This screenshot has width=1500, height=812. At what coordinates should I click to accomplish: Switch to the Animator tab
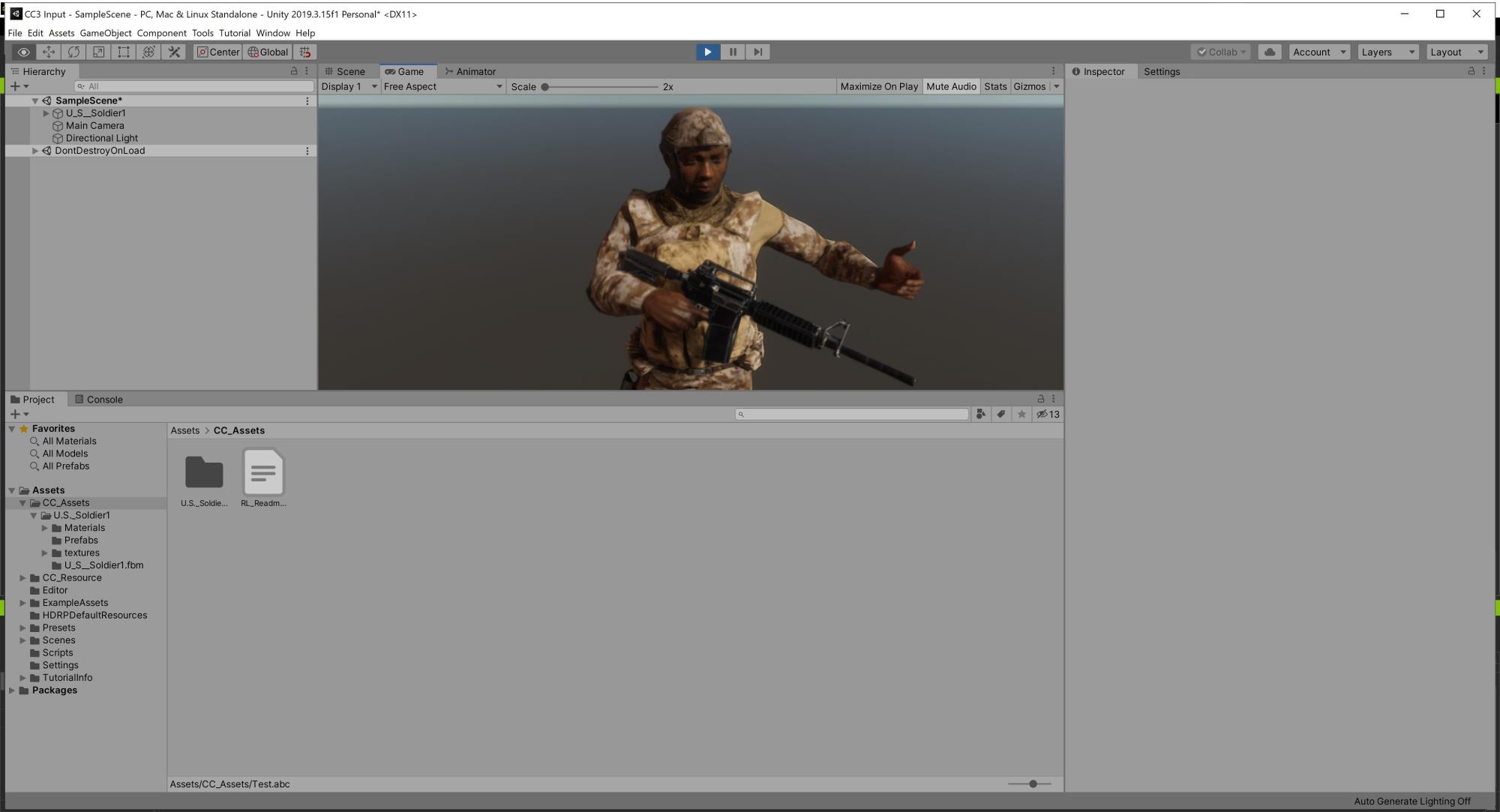471,71
